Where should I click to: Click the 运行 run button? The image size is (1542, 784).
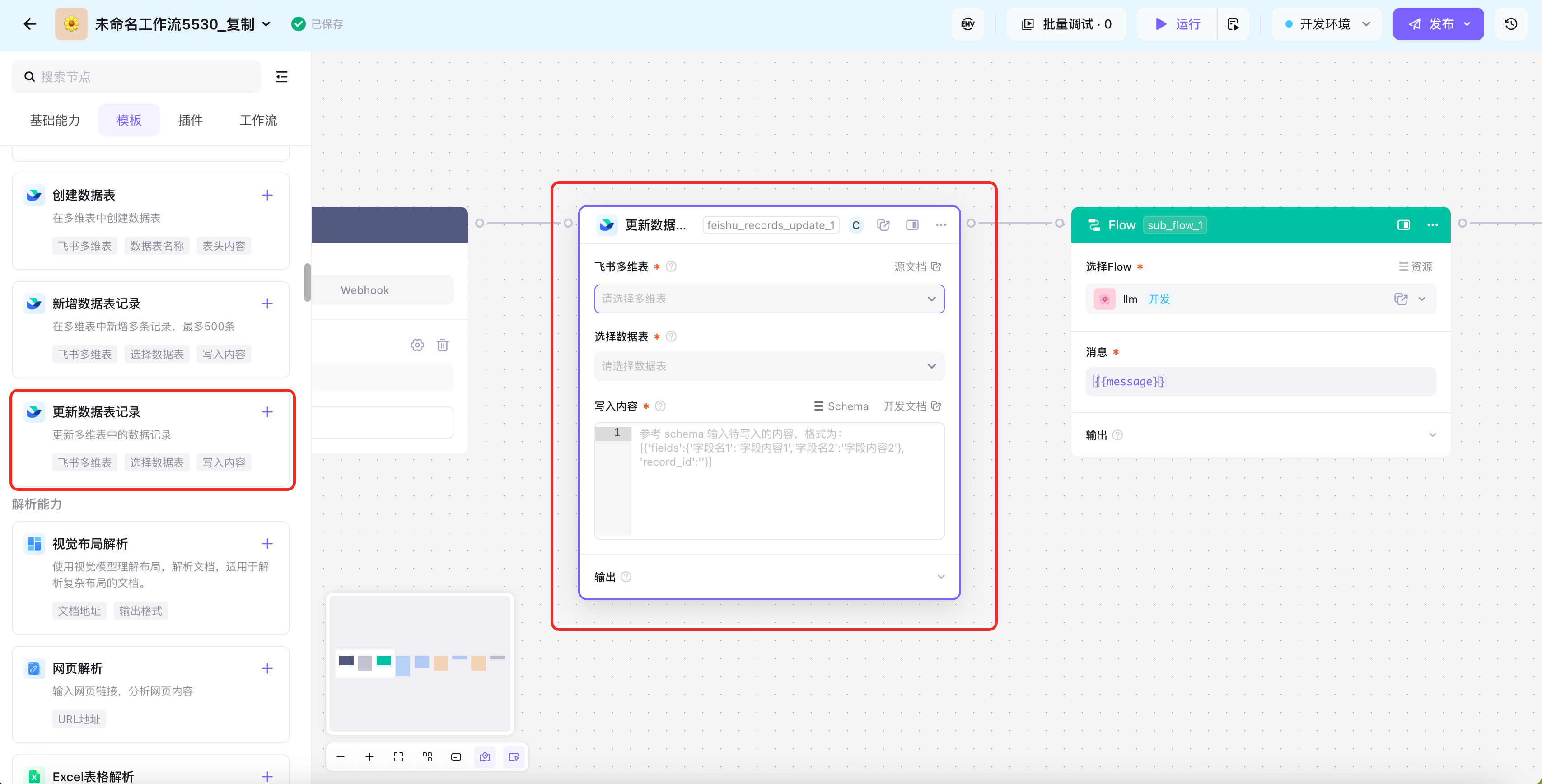[x=1177, y=24]
